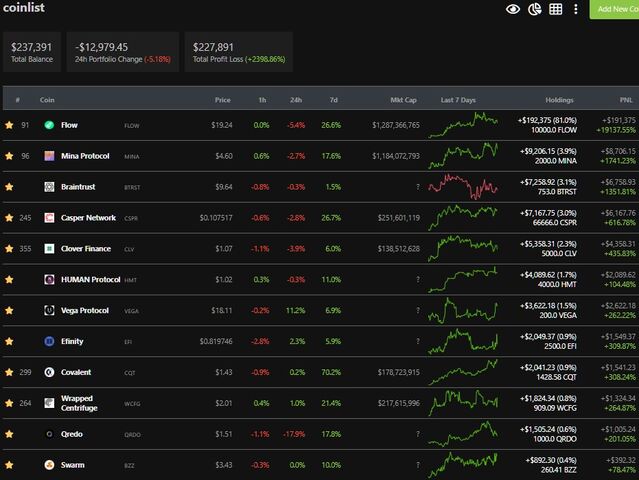Toggle the eye visibility icon in header
The width and height of the screenshot is (639, 480).
click(x=513, y=9)
